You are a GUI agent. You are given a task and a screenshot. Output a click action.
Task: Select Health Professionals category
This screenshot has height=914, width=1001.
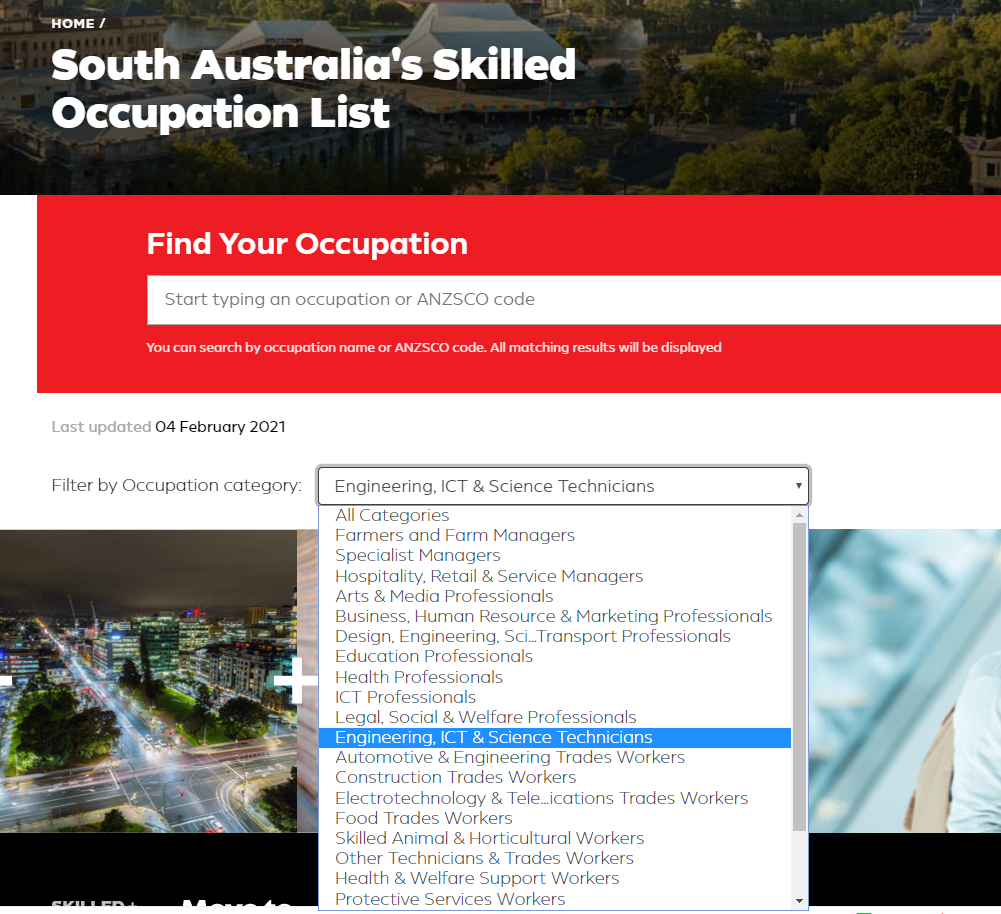coord(419,677)
